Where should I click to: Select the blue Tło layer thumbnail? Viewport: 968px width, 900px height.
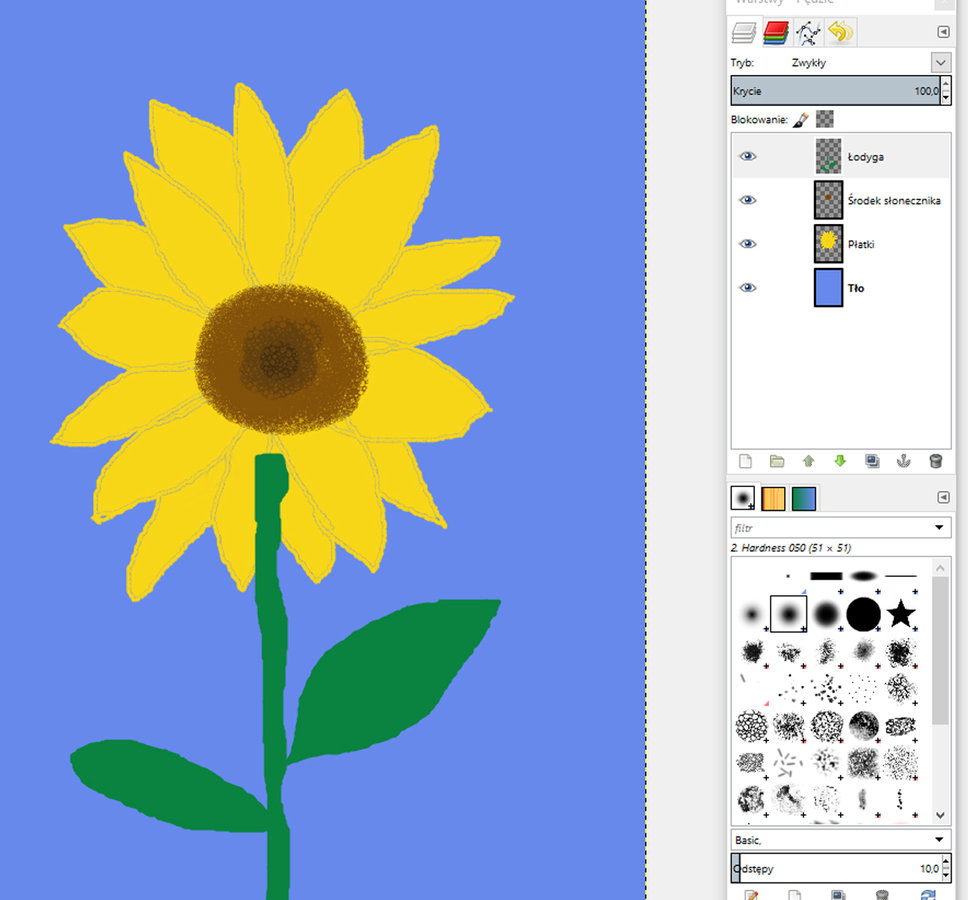[x=828, y=288]
